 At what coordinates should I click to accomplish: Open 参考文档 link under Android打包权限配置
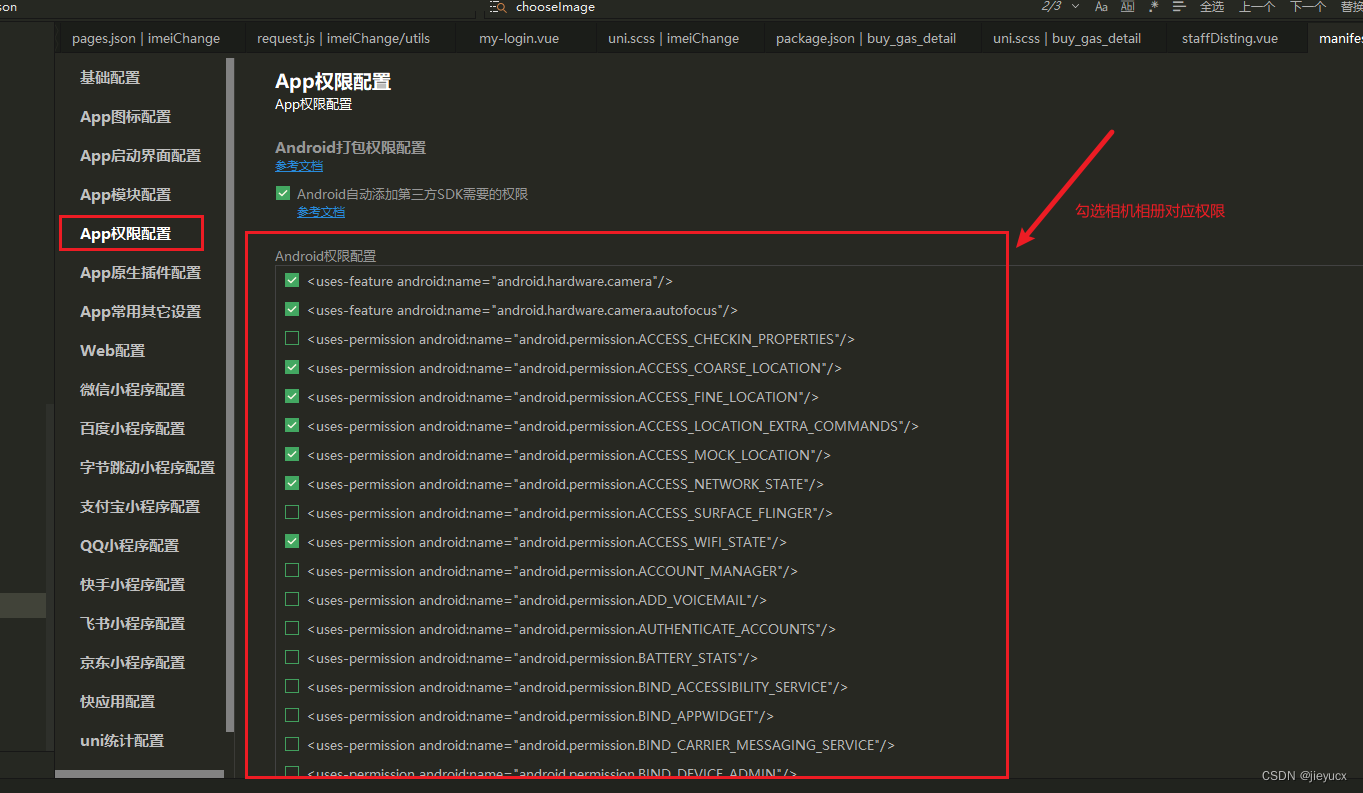(x=299, y=166)
